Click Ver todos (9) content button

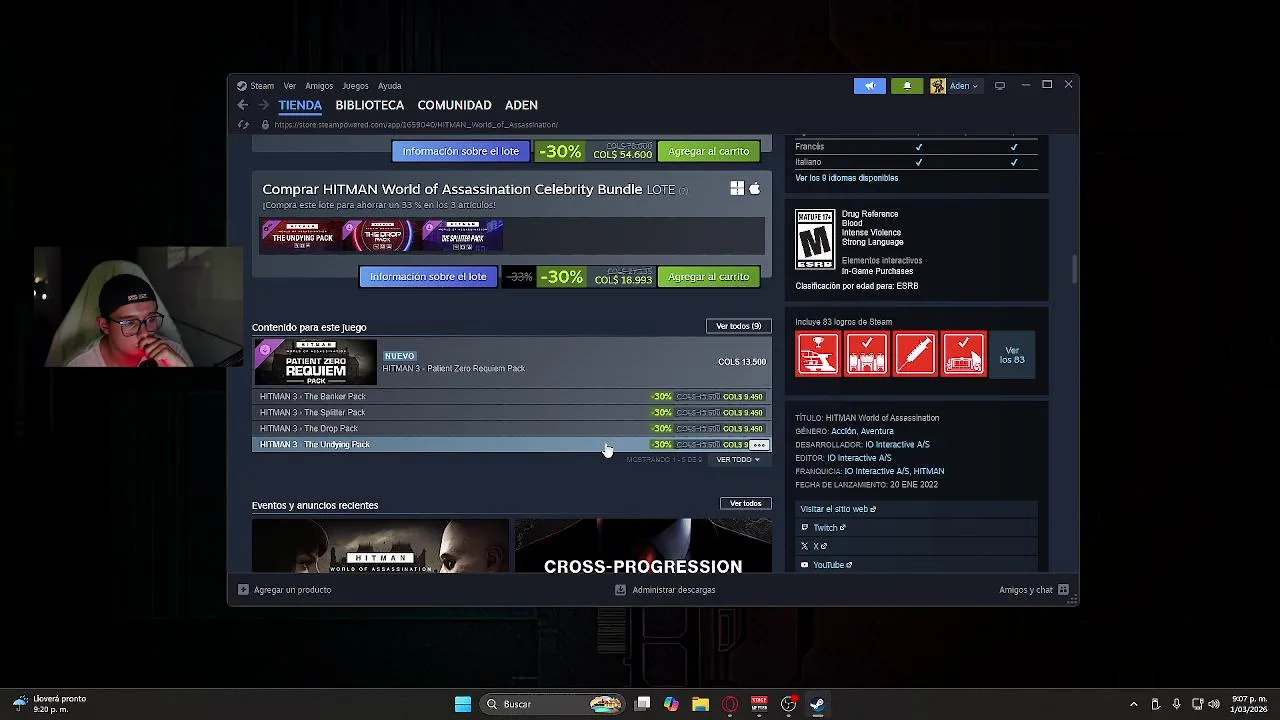(738, 326)
